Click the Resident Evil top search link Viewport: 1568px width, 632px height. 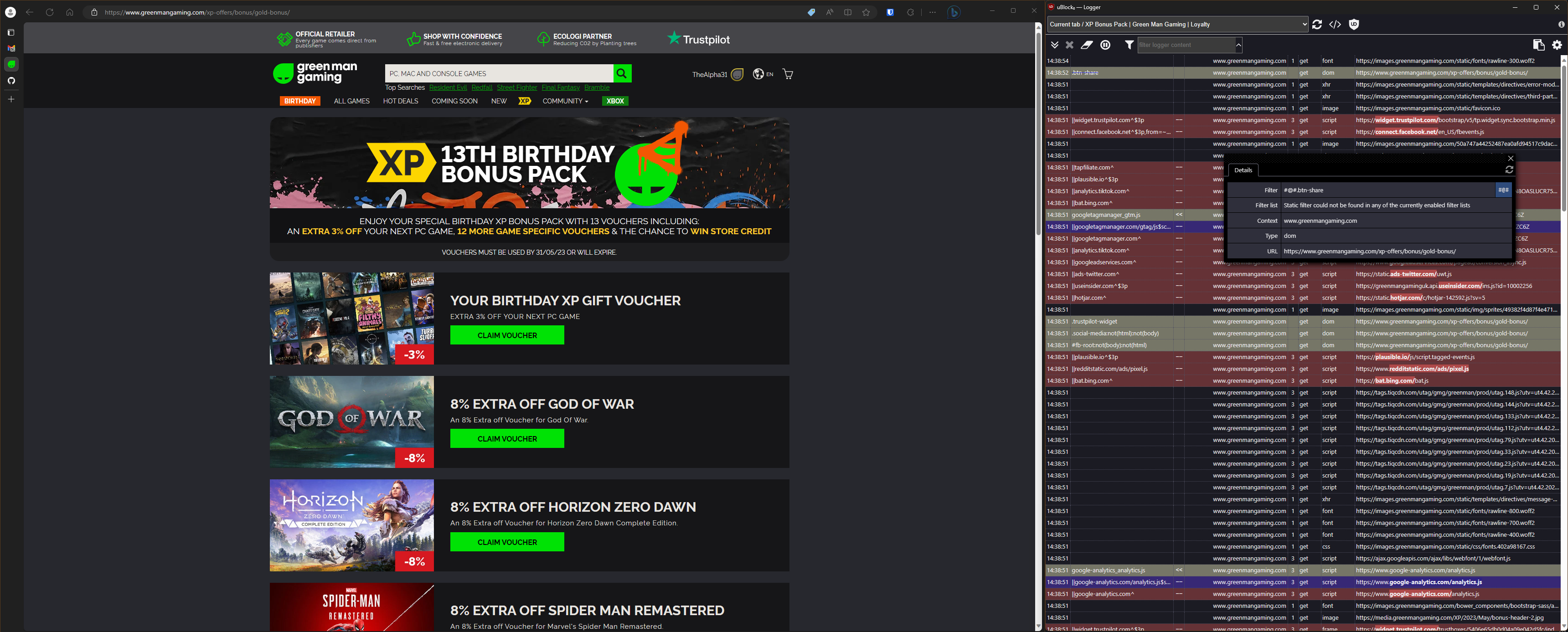pyautogui.click(x=448, y=87)
